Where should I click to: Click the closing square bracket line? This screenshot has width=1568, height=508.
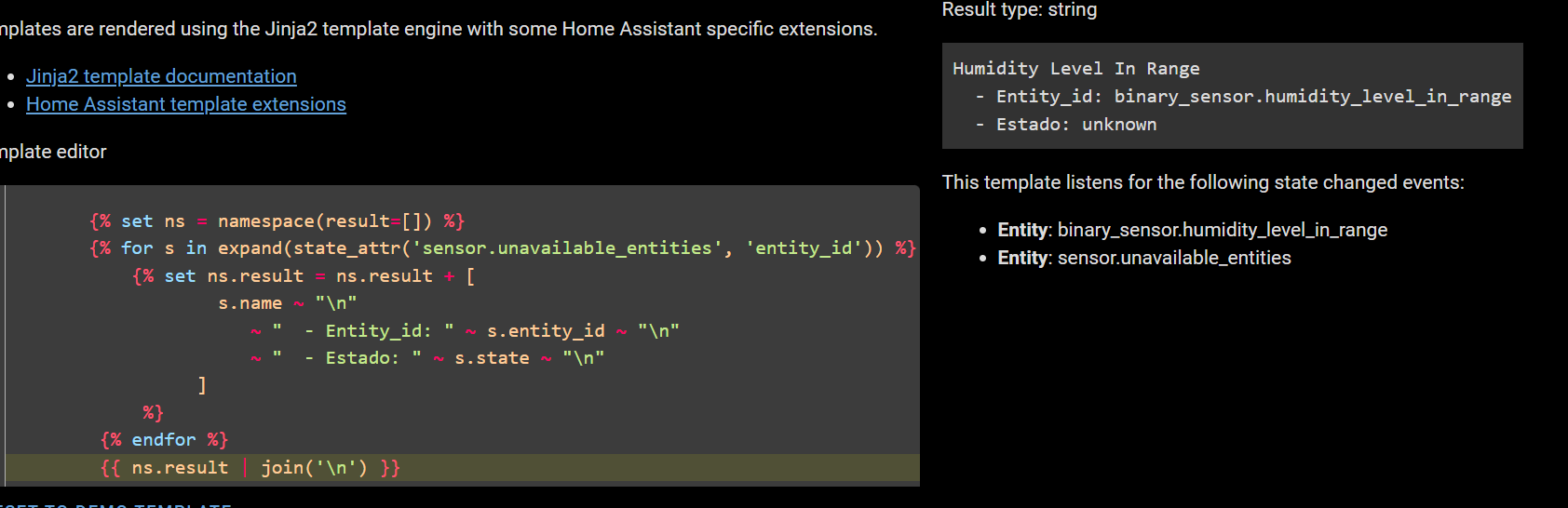pyautogui.click(x=202, y=385)
